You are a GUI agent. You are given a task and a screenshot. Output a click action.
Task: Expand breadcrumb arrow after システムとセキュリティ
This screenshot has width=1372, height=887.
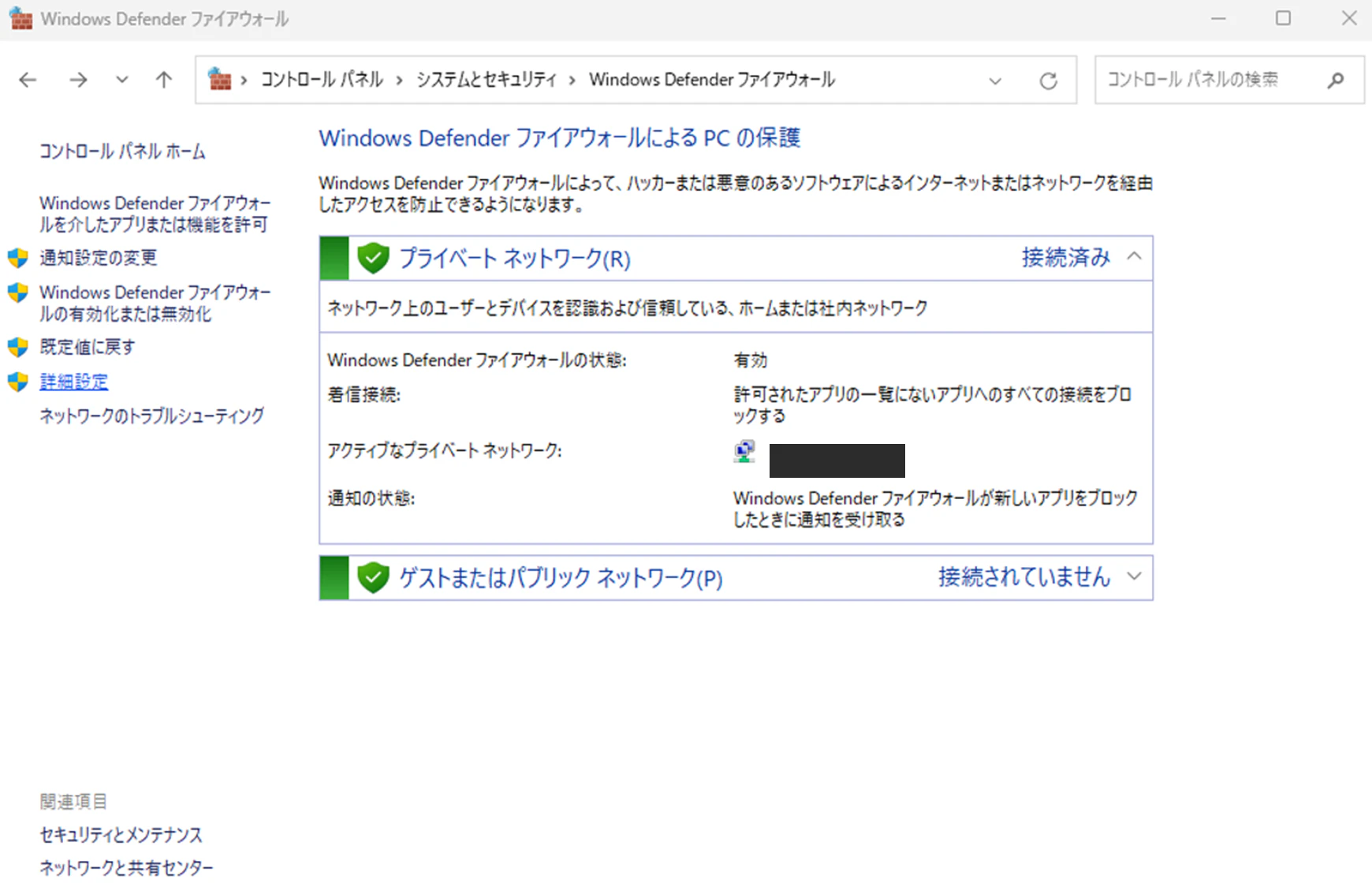click(x=572, y=80)
